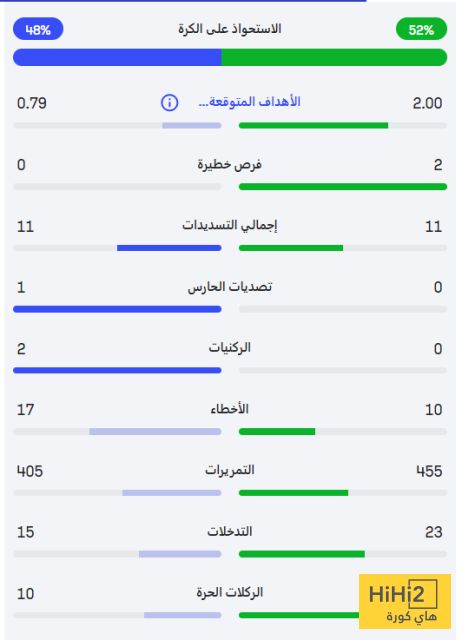The width and height of the screenshot is (462, 640).
Task: Click the blue corners bar showing 2
Action: click(x=117, y=370)
